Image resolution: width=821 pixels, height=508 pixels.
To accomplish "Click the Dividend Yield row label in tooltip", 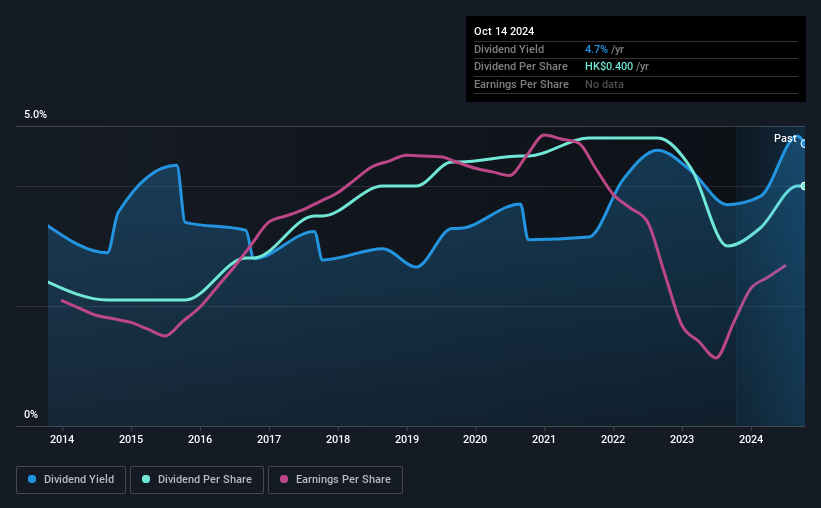I will click(509, 49).
